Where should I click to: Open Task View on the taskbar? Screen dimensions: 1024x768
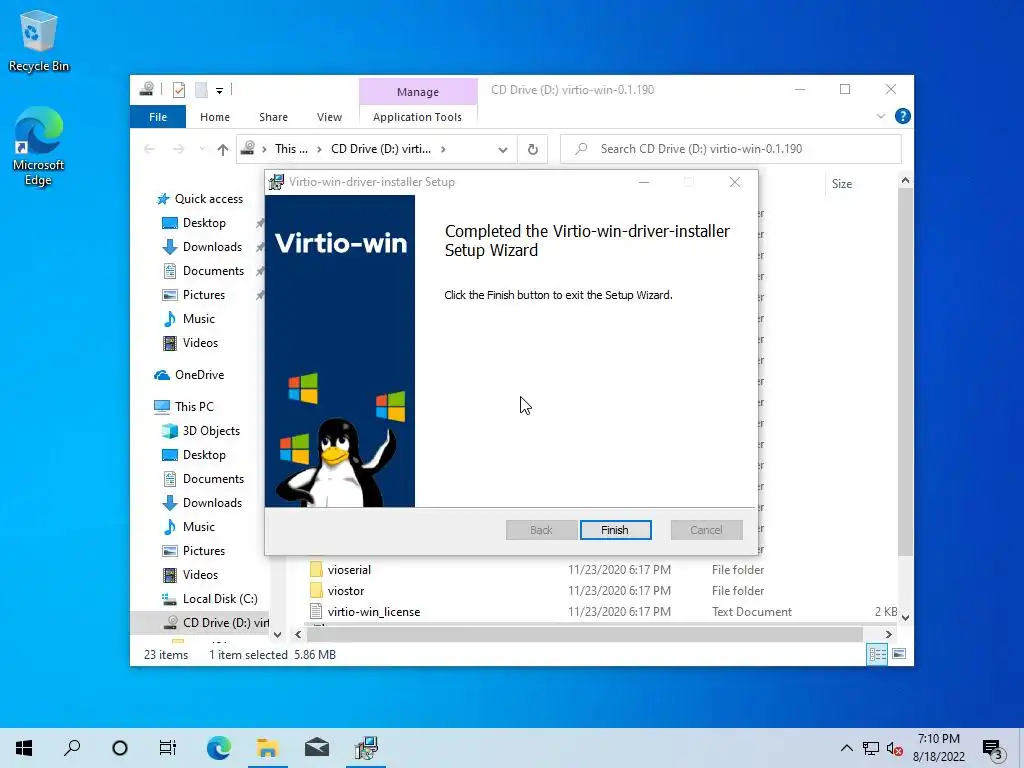point(168,748)
